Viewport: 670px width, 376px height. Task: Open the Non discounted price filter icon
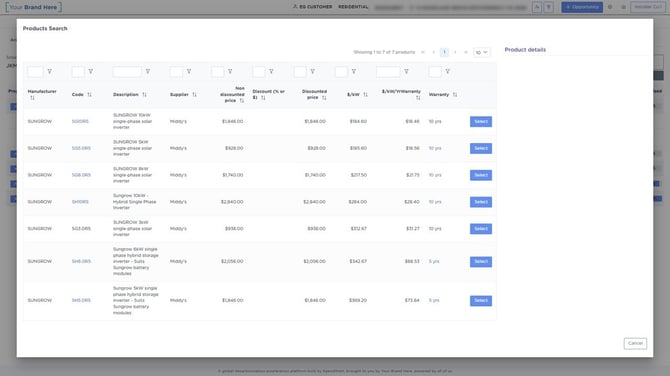pos(230,71)
